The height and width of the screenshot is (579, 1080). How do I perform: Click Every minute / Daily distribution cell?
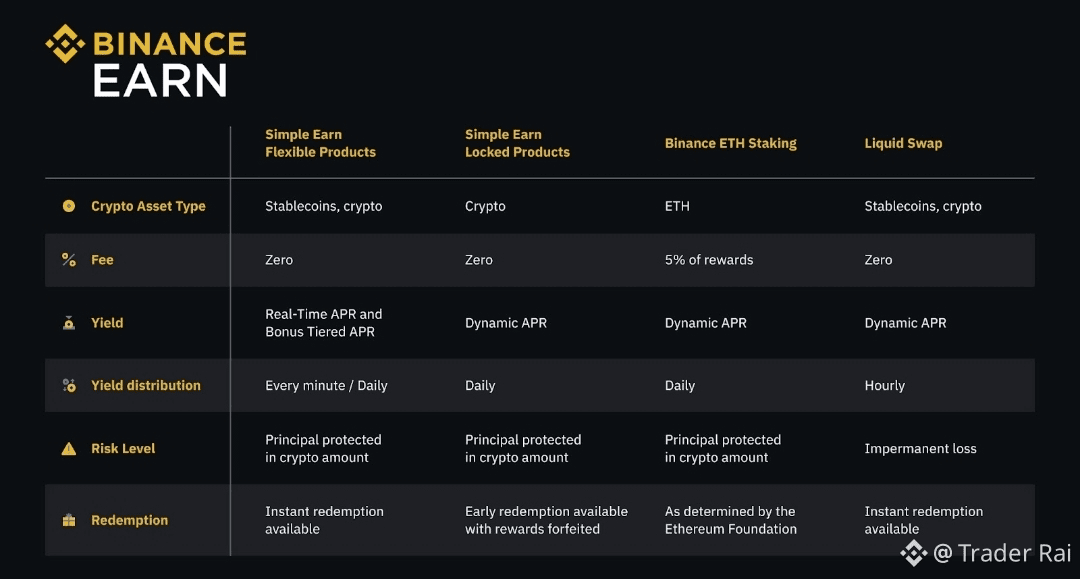326,385
